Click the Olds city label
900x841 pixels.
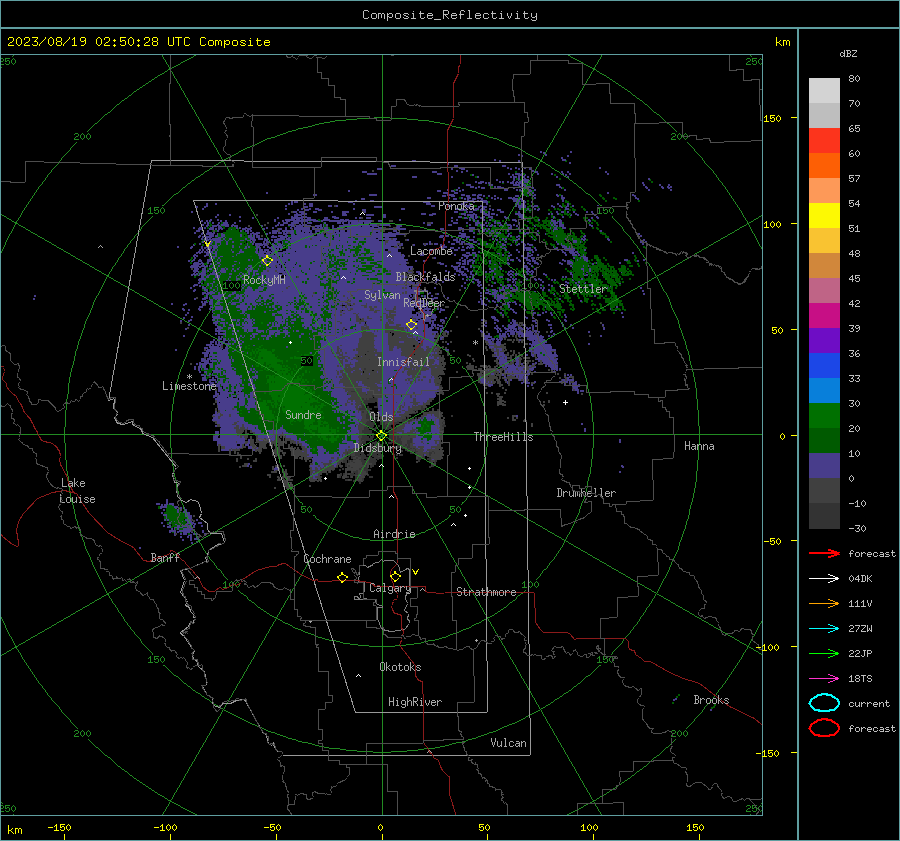pyautogui.click(x=381, y=417)
